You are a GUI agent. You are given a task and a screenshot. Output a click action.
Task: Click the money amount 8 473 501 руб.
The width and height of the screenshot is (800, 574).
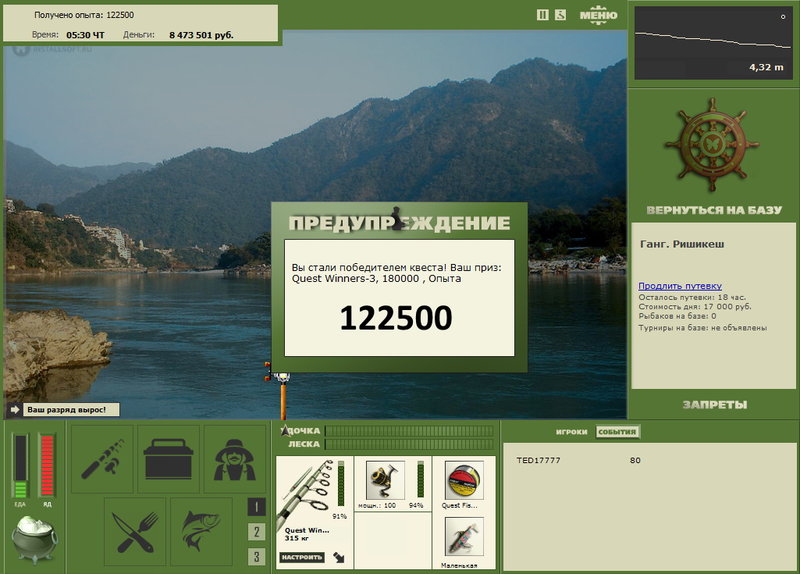(x=201, y=35)
